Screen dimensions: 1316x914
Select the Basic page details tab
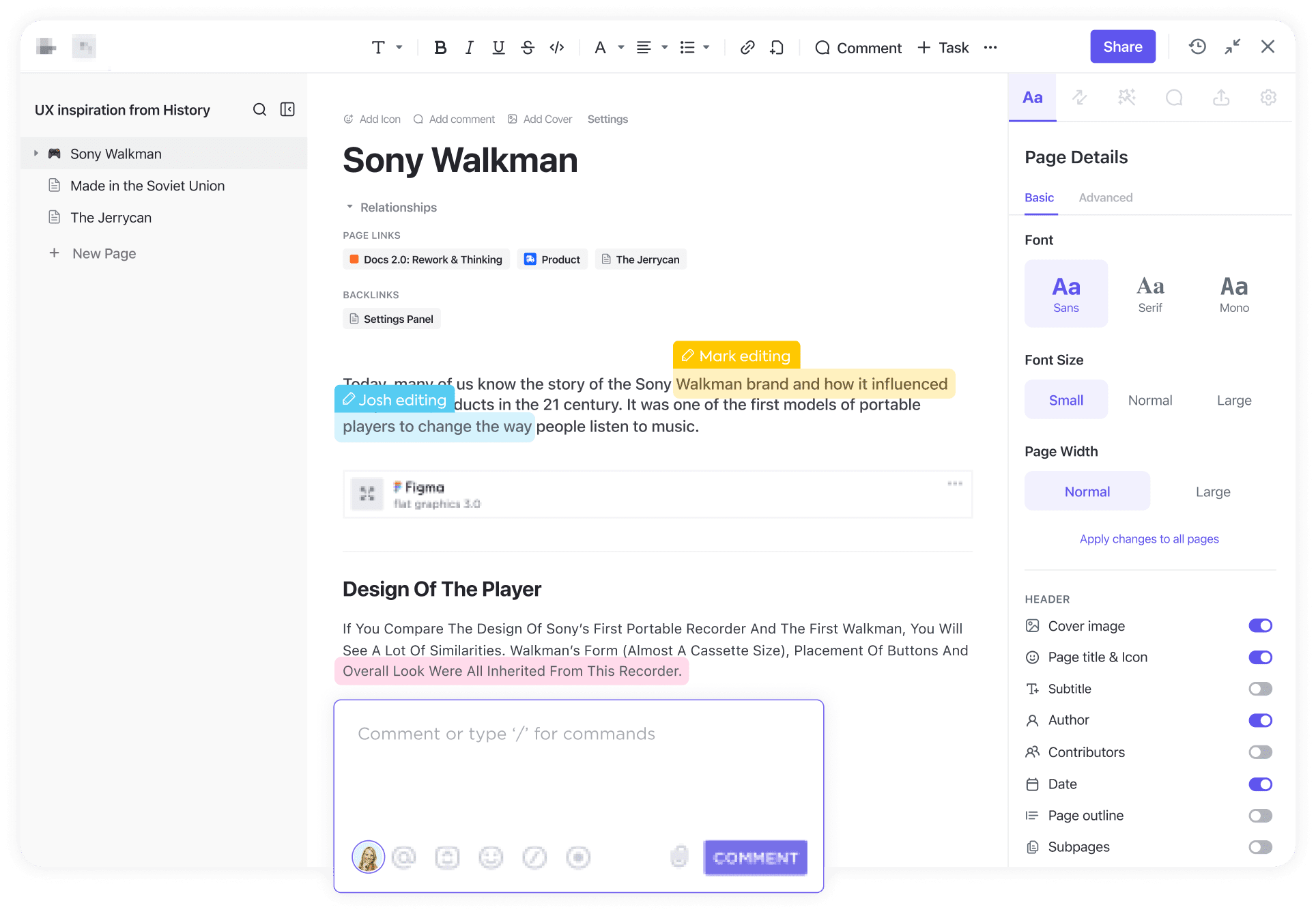click(1039, 196)
